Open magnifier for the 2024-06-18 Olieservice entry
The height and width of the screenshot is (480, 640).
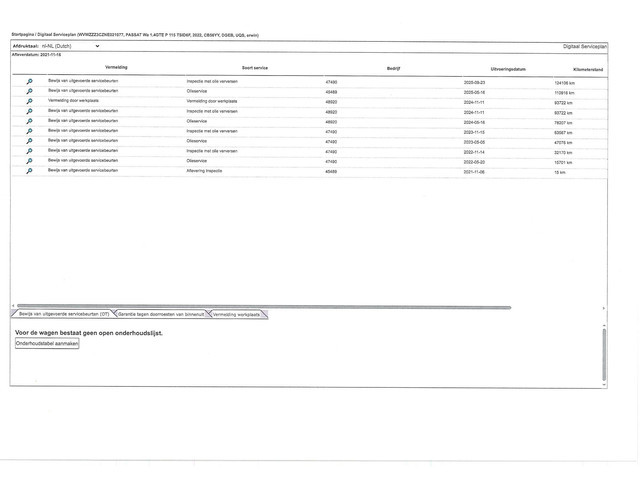(x=29, y=122)
